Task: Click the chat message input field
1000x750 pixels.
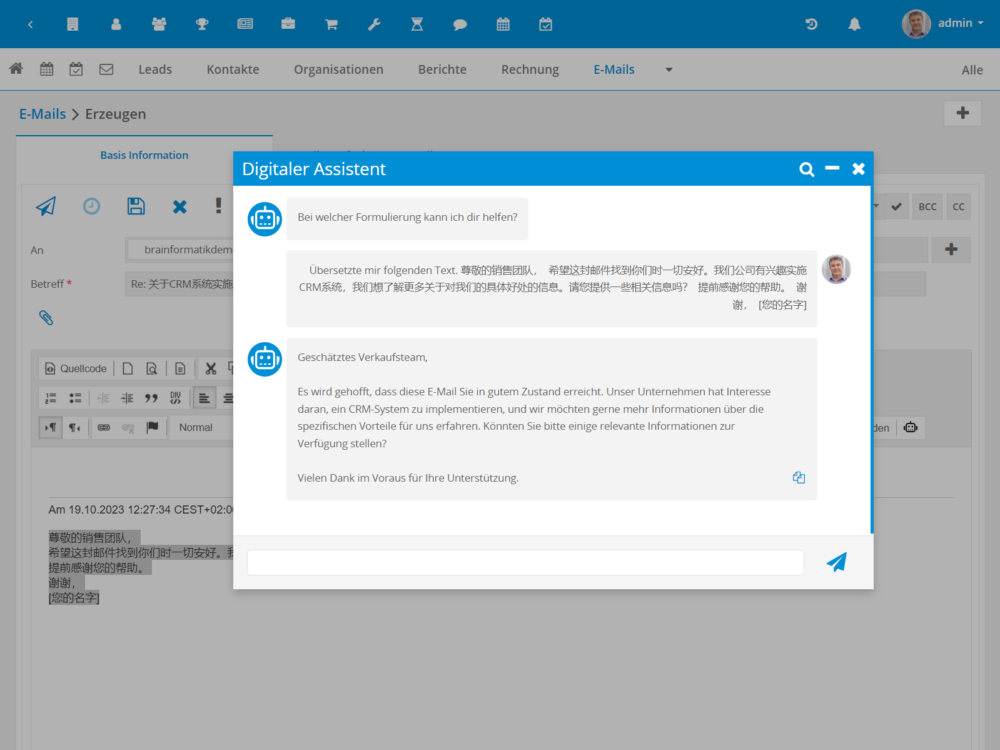Action: tap(525, 563)
